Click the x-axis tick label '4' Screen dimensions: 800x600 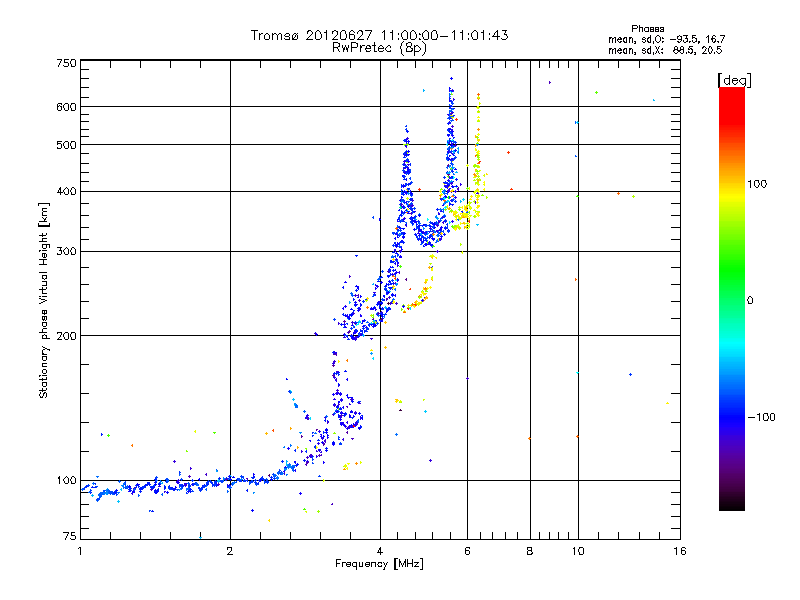coord(380,551)
